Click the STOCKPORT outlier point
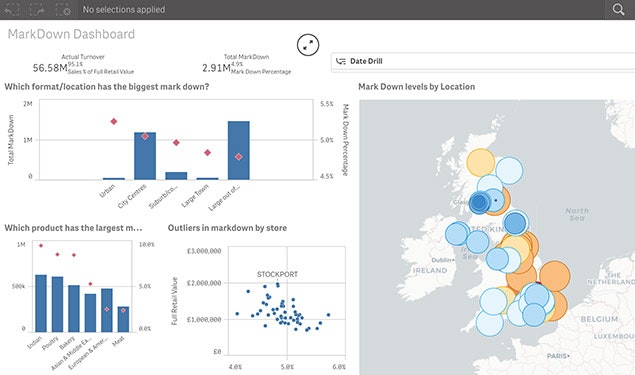 (x=277, y=285)
